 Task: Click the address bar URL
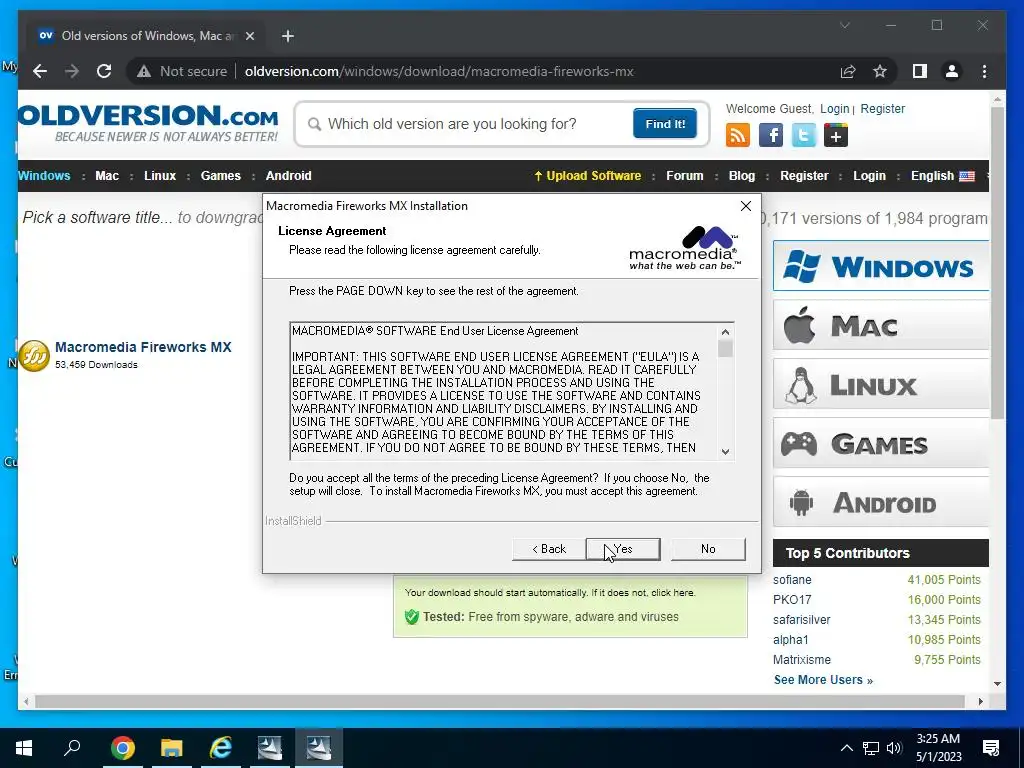pos(439,71)
